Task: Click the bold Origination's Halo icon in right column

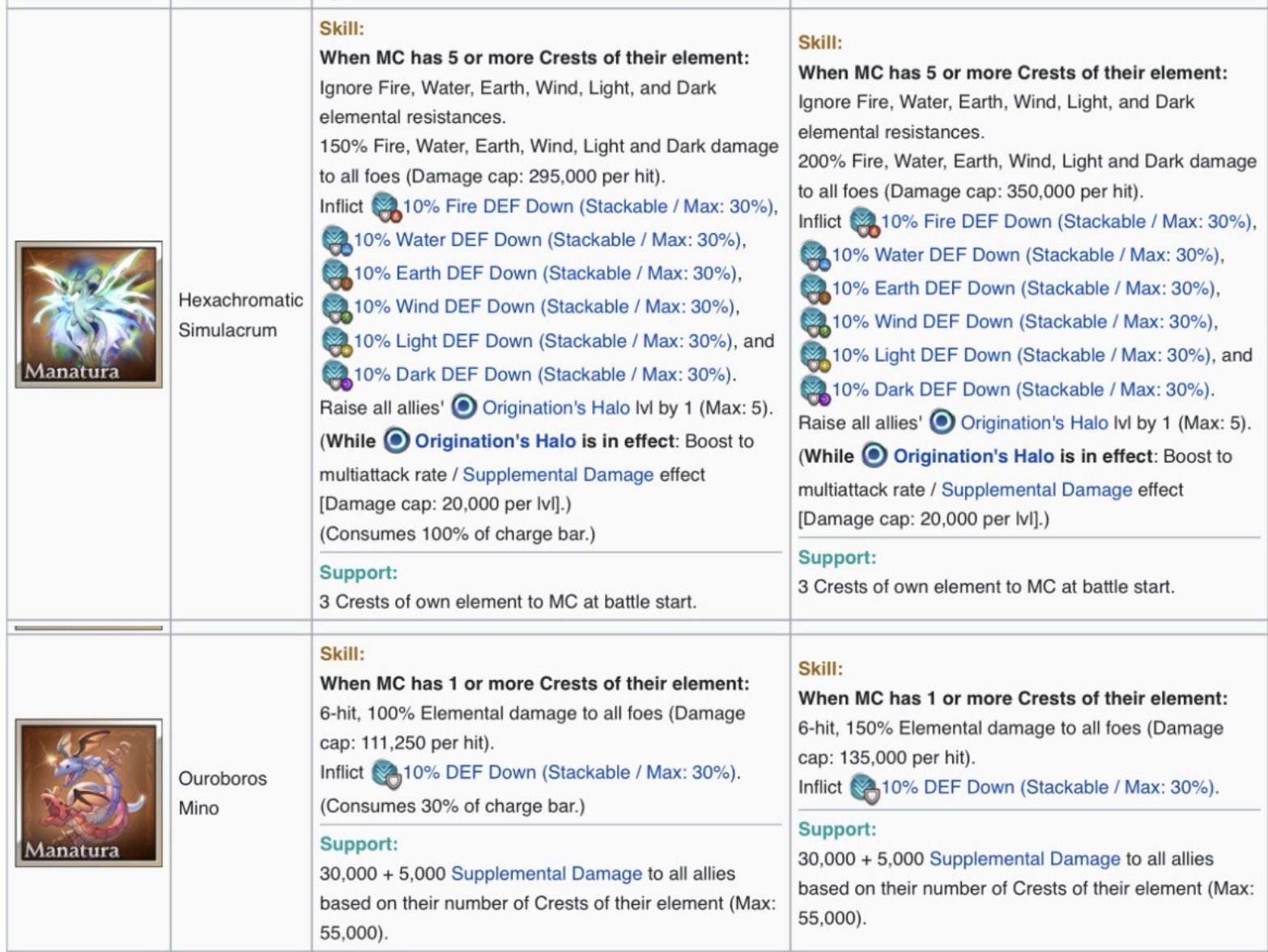Action: tap(874, 456)
